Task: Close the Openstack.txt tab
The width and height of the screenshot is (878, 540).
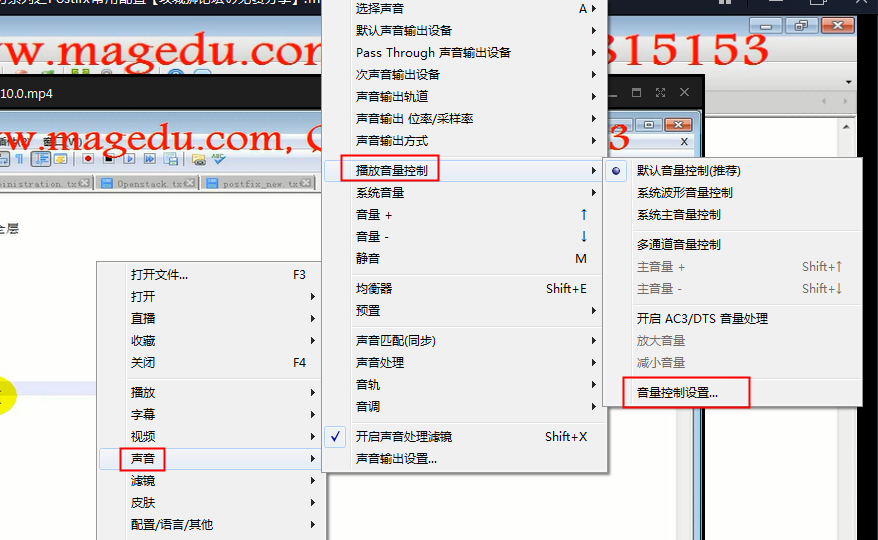Action: tap(191, 183)
